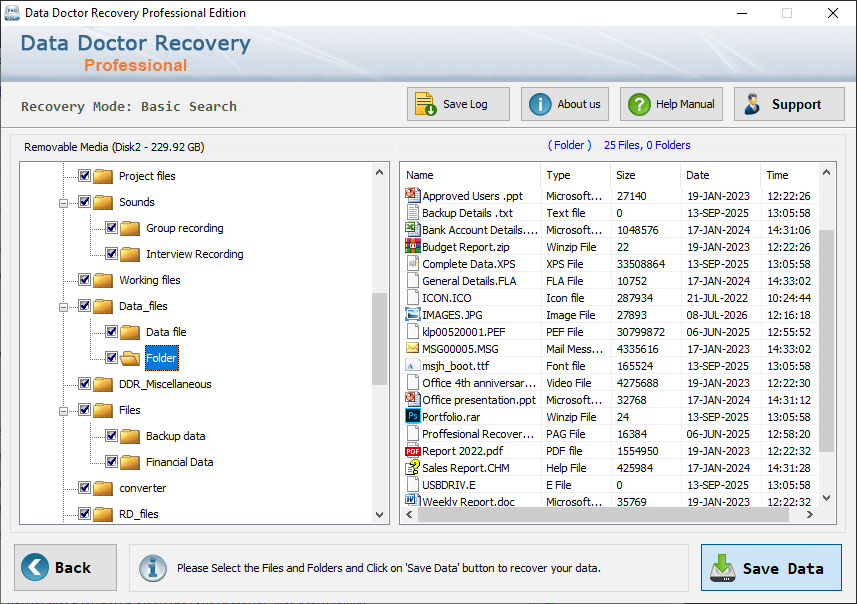The width and height of the screenshot is (857, 604).
Task: Select the Data file tree item
Action: click(166, 332)
